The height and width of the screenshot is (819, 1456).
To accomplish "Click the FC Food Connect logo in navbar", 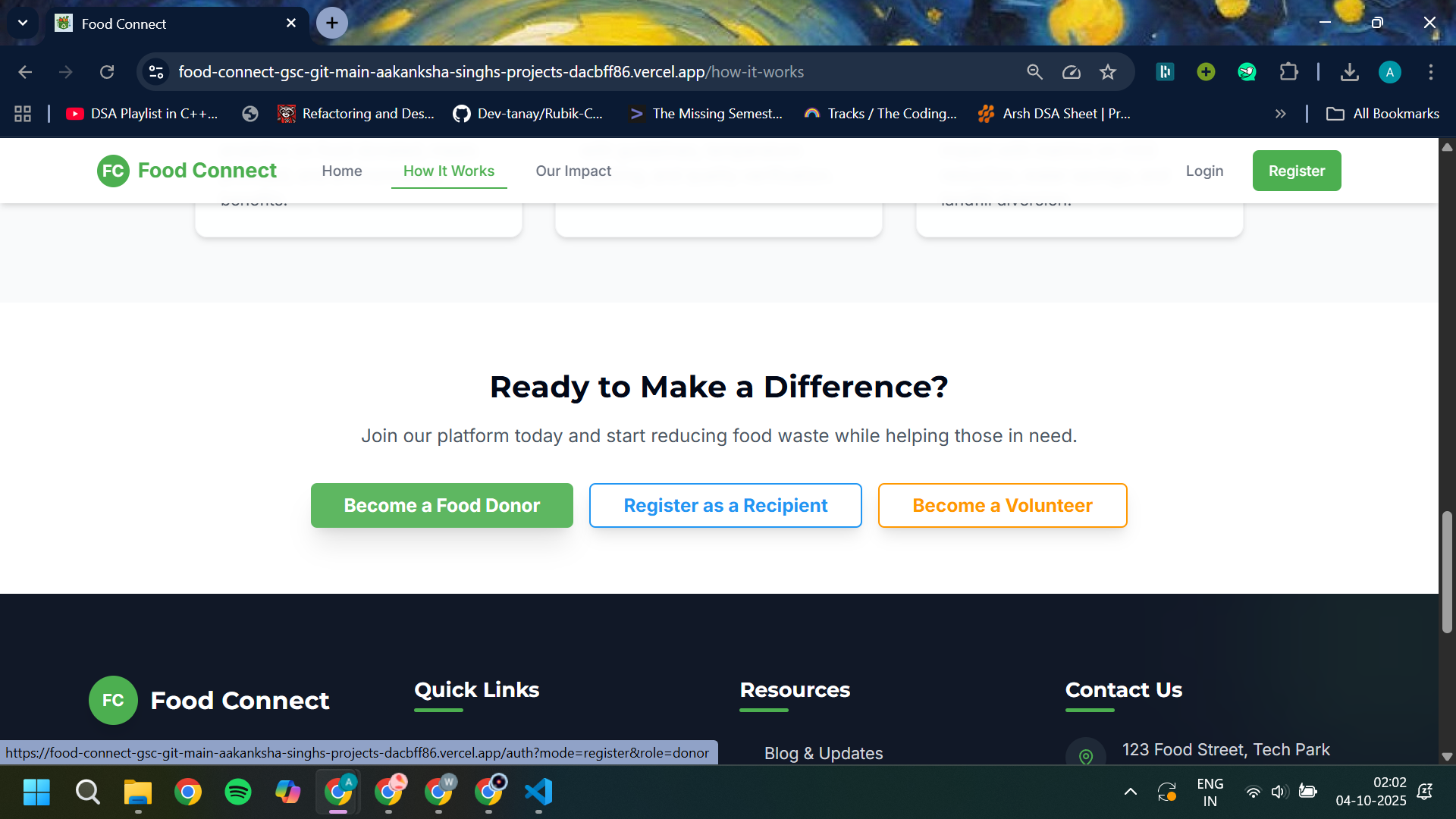I will click(187, 171).
